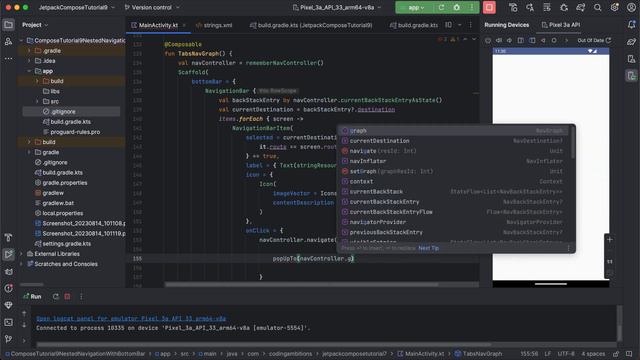
Task: Open more run actions in green toolbar
Action: [x=471, y=7]
